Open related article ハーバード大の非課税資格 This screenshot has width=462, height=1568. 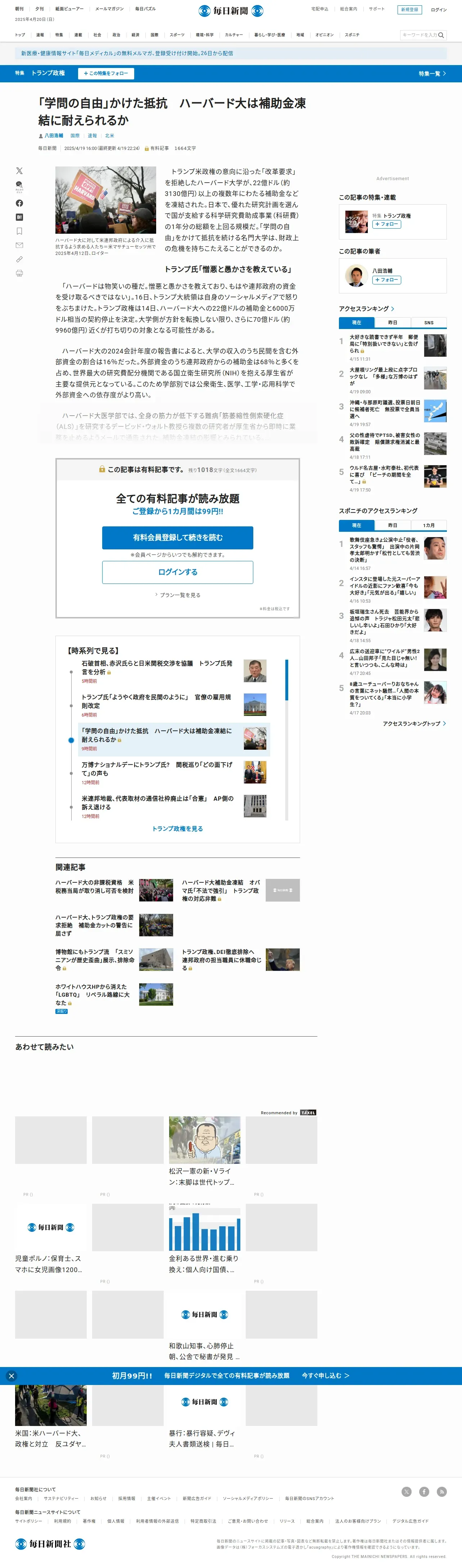[x=95, y=886]
